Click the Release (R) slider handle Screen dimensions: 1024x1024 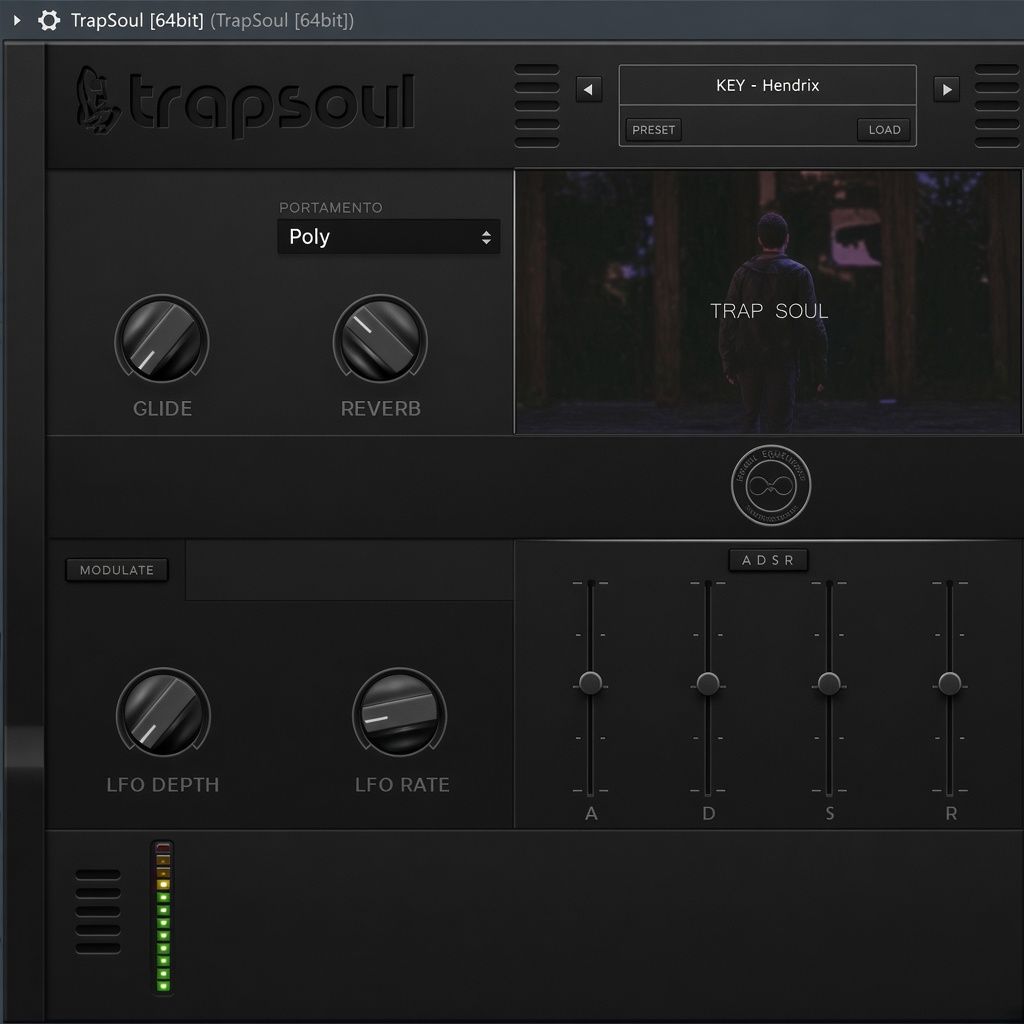point(950,683)
